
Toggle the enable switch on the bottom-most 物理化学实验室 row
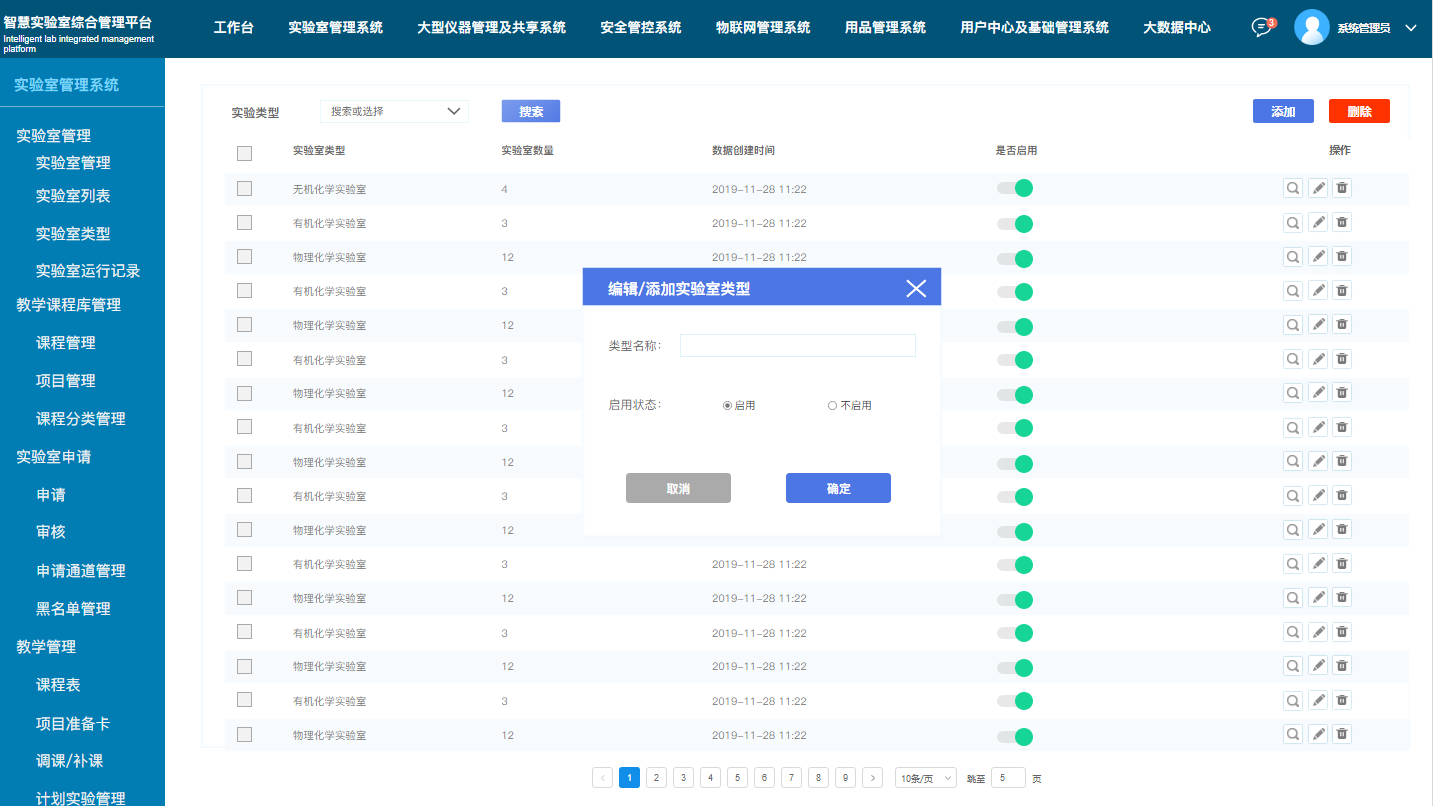[x=1014, y=736]
